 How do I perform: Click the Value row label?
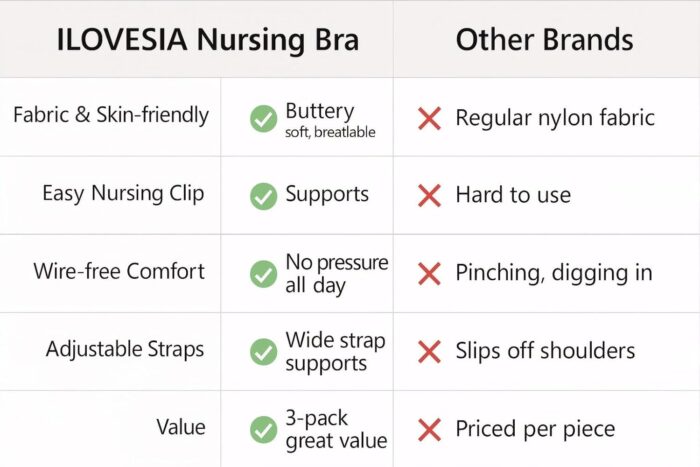point(181,427)
